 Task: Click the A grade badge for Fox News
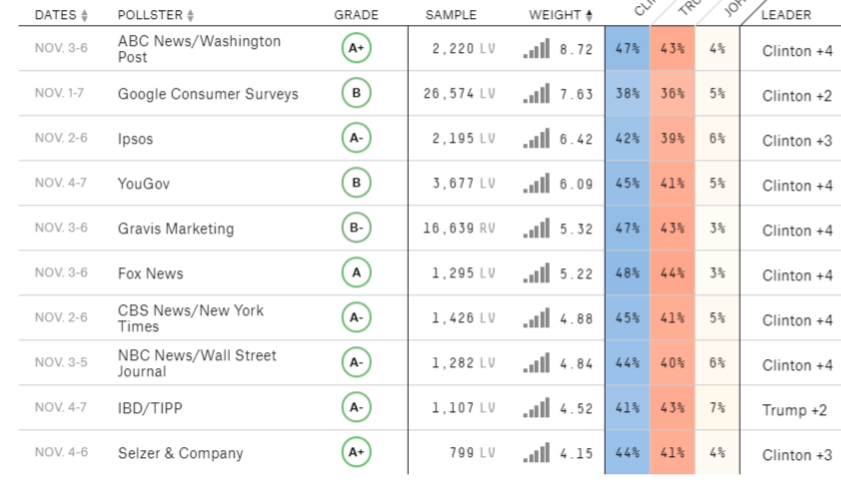pyautogui.click(x=355, y=273)
